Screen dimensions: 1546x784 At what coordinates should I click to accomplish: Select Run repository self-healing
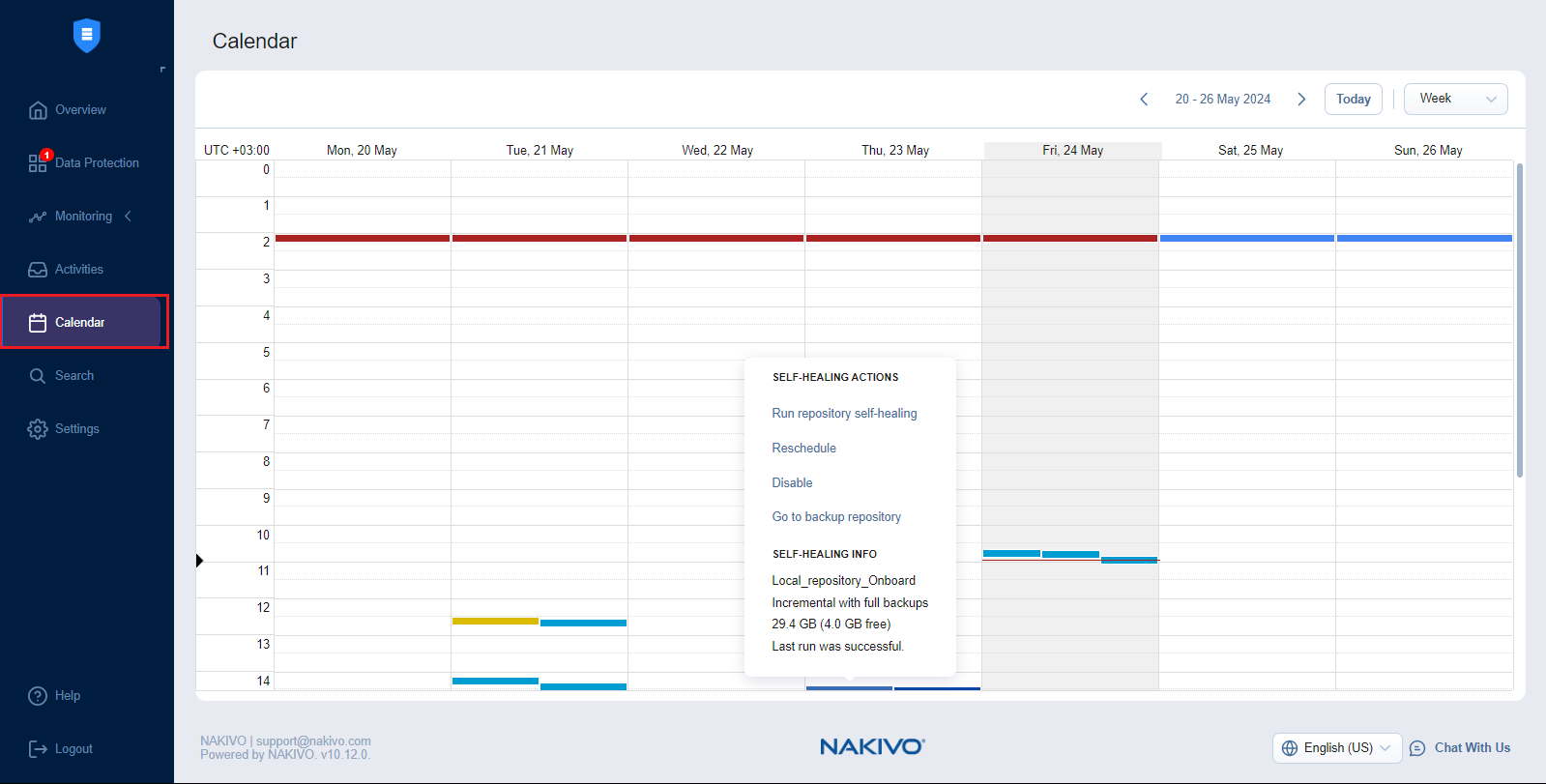844,414
